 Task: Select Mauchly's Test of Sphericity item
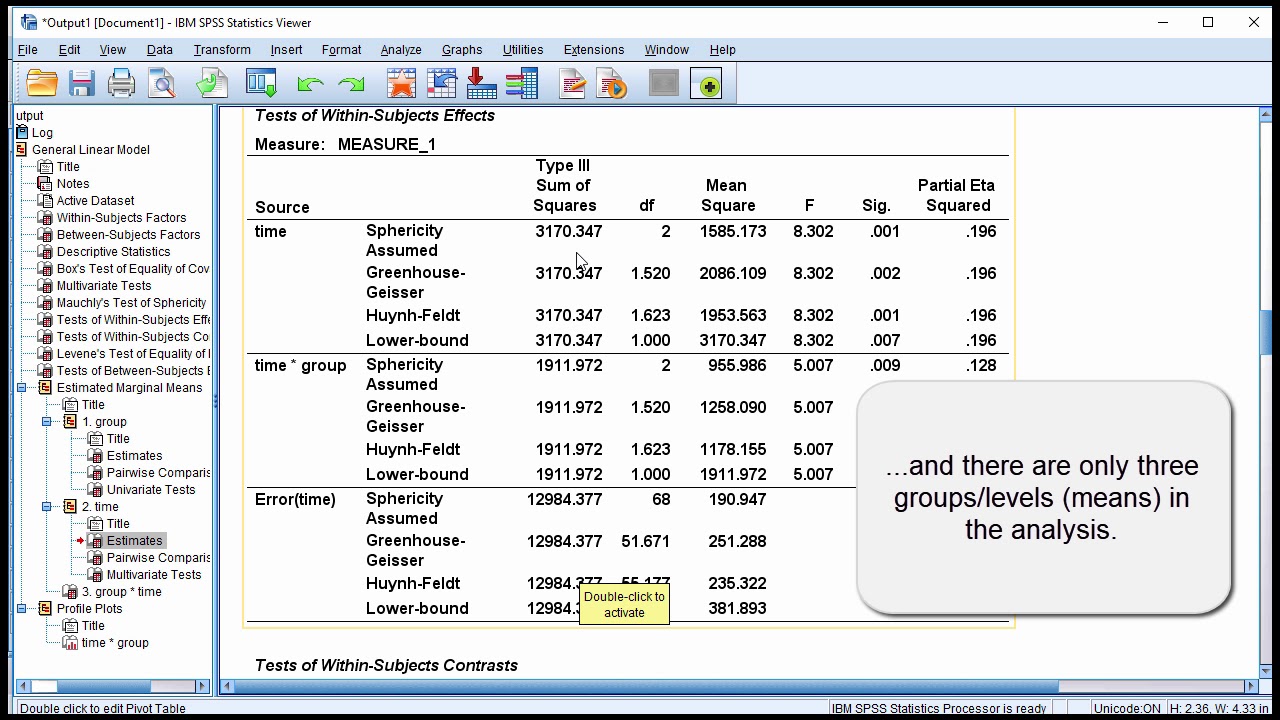(x=131, y=302)
